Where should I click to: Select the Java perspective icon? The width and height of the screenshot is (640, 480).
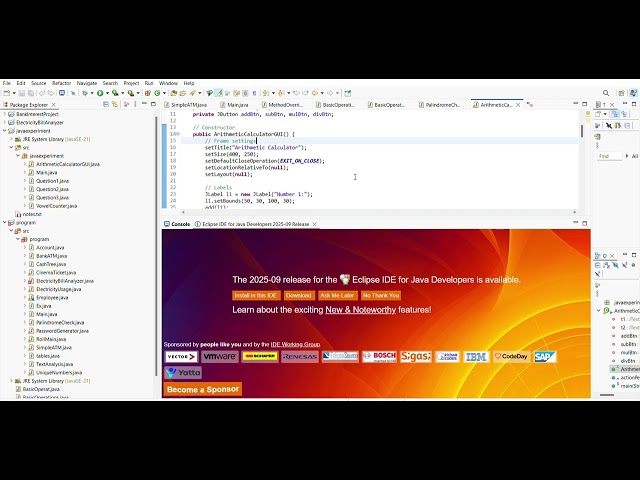tap(633, 93)
